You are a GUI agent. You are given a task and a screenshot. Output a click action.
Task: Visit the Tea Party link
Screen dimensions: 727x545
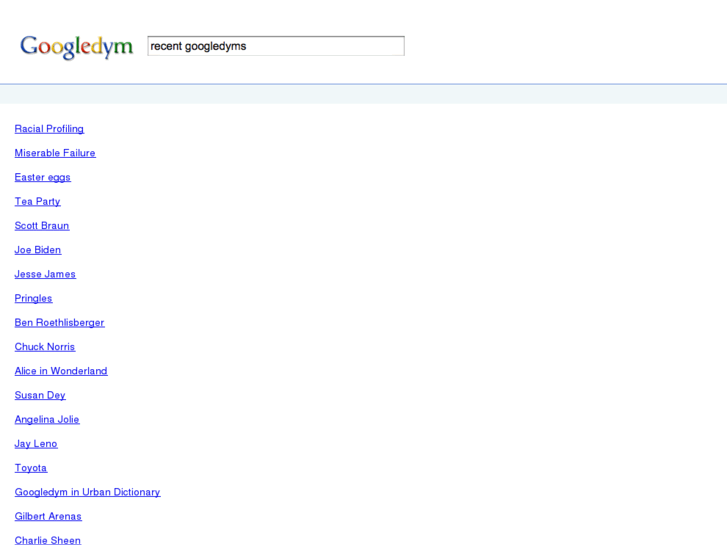click(38, 202)
